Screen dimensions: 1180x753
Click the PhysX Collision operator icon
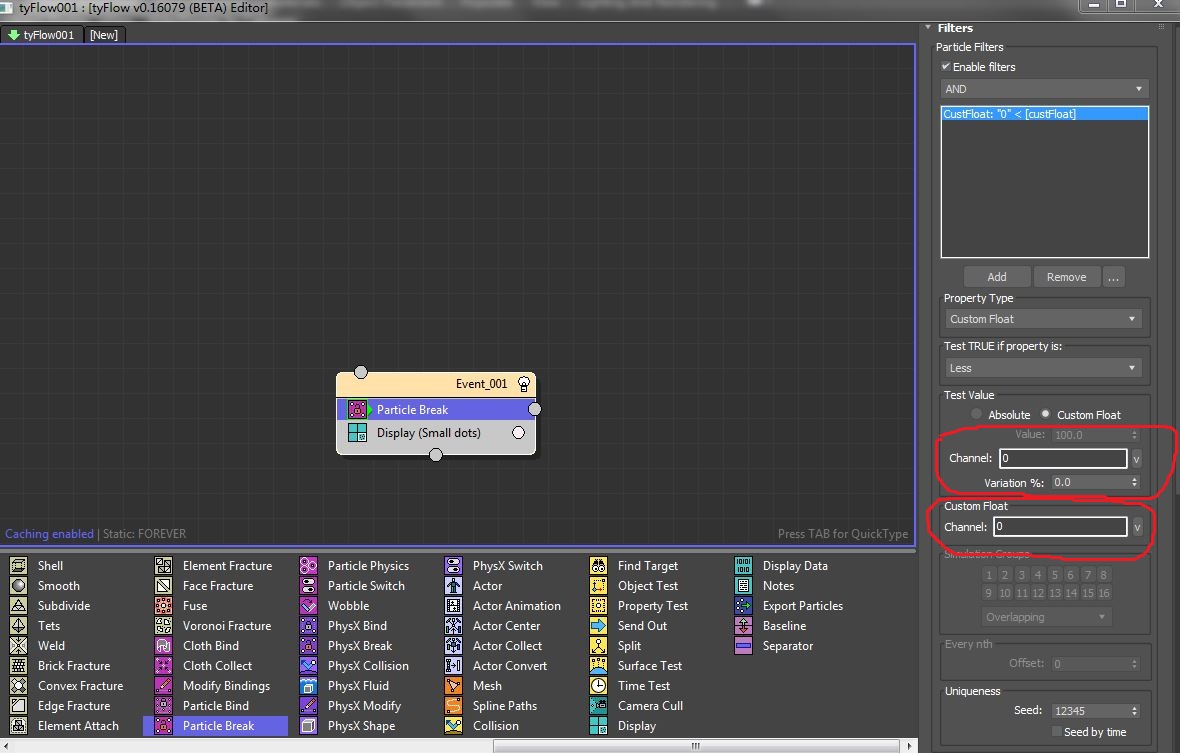pyautogui.click(x=308, y=666)
